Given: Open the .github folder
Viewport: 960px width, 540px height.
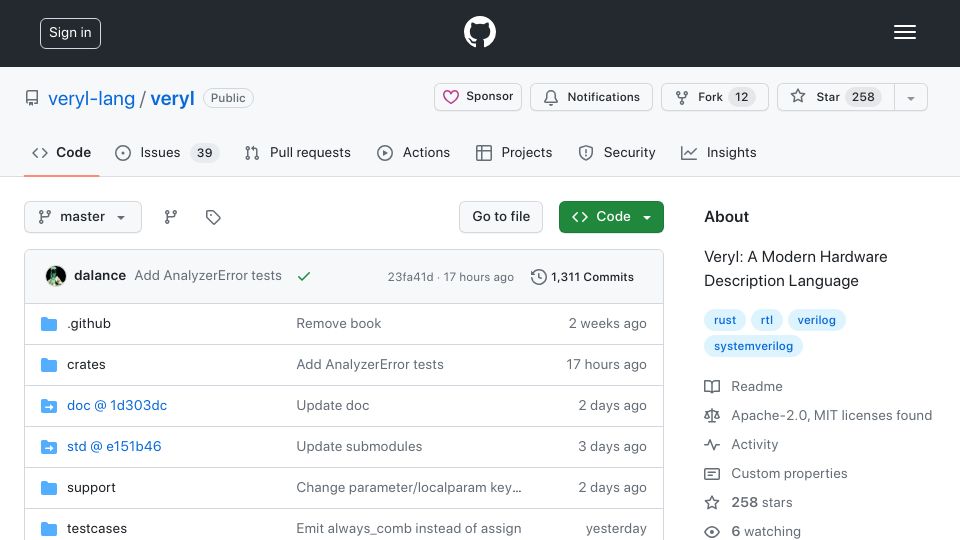Looking at the screenshot, I should point(89,323).
